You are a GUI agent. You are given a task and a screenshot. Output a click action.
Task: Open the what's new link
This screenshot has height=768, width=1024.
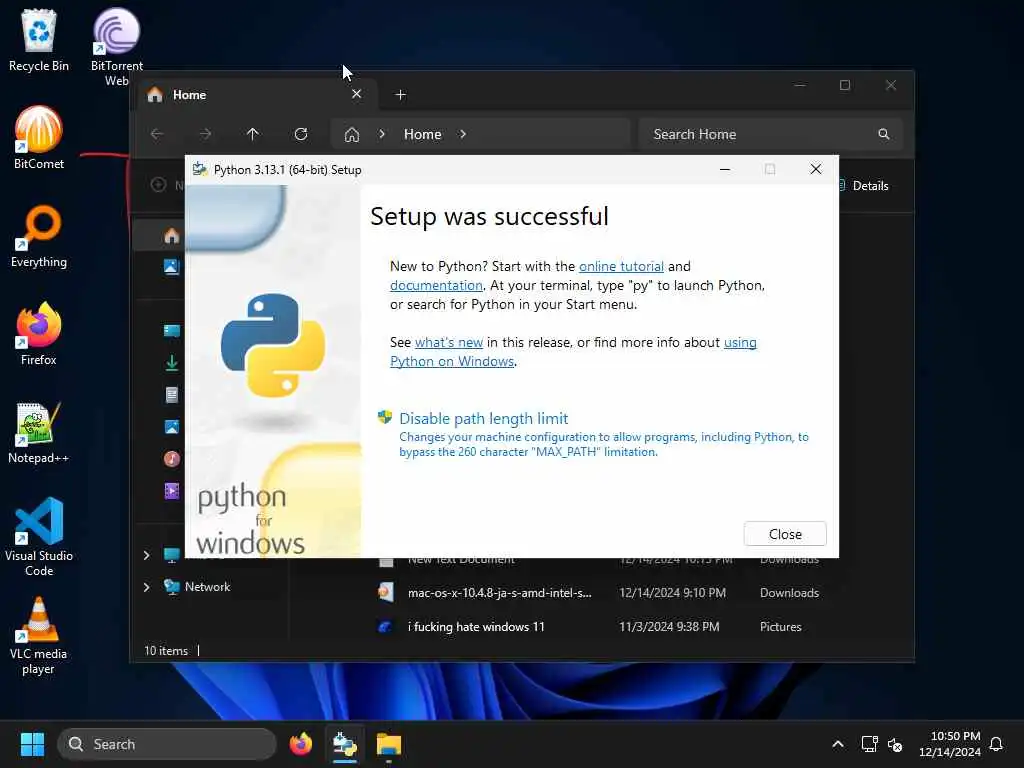[449, 342]
